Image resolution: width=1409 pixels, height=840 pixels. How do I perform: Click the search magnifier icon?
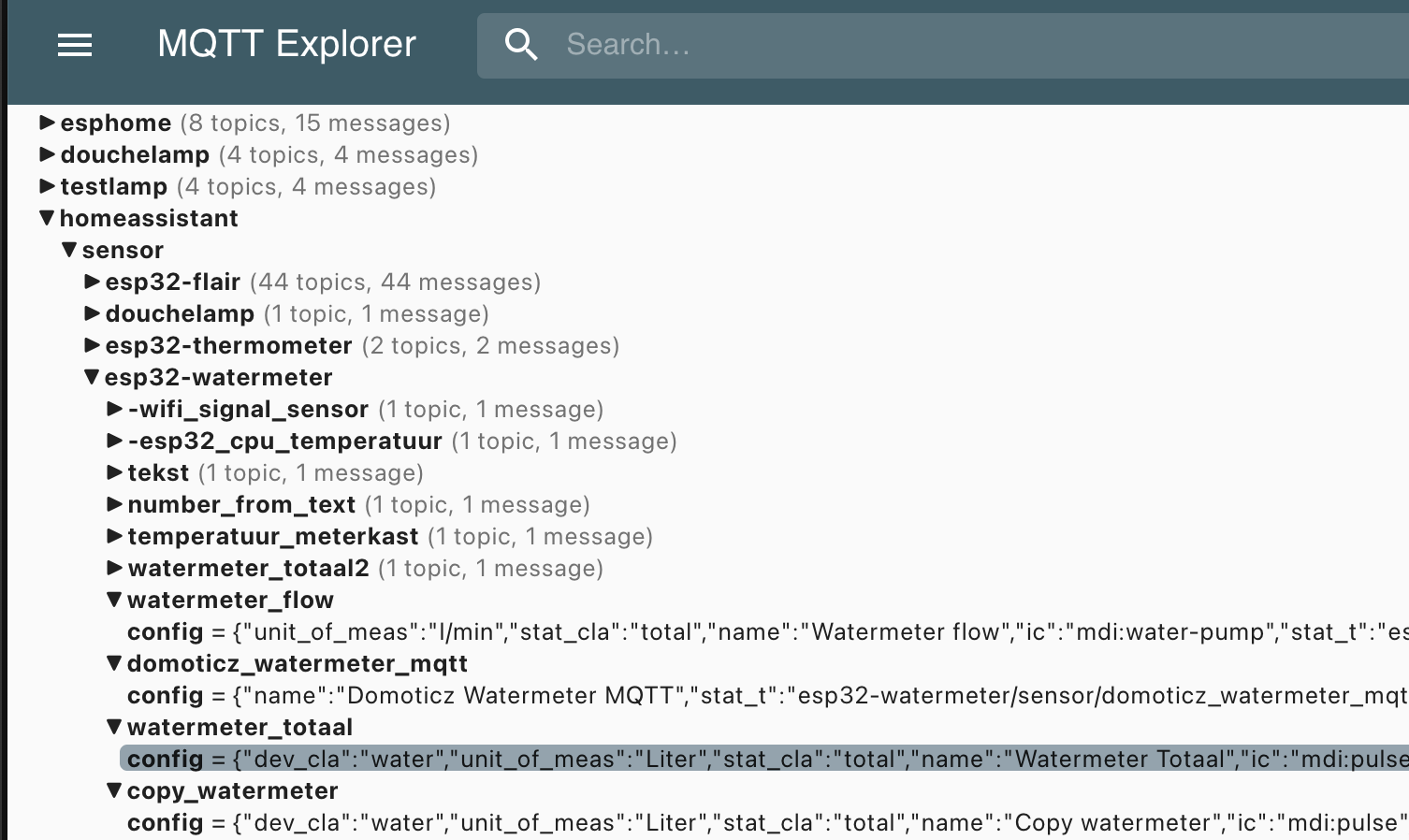pos(521,45)
